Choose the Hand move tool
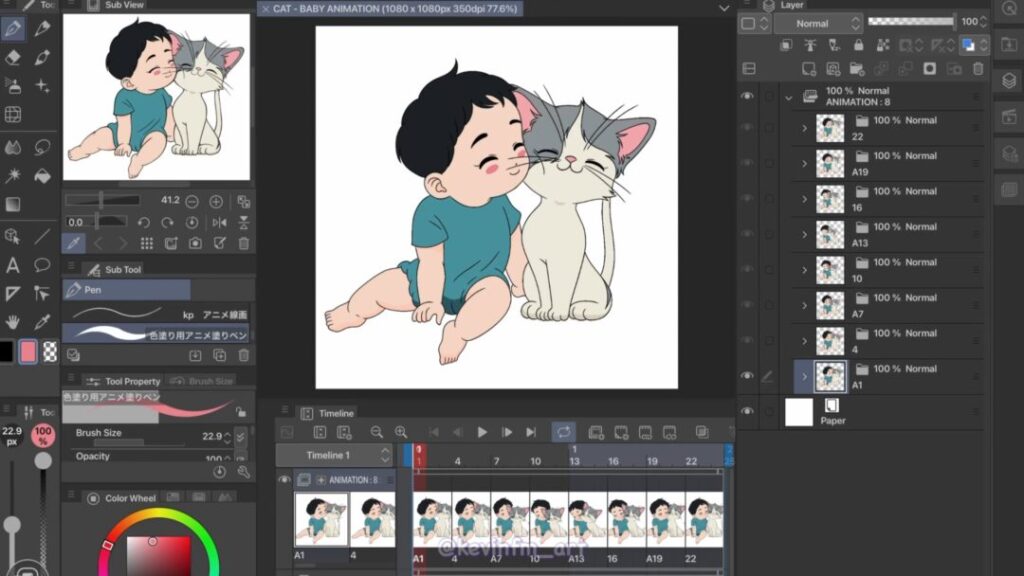Image resolution: width=1024 pixels, height=576 pixels. click(x=13, y=322)
